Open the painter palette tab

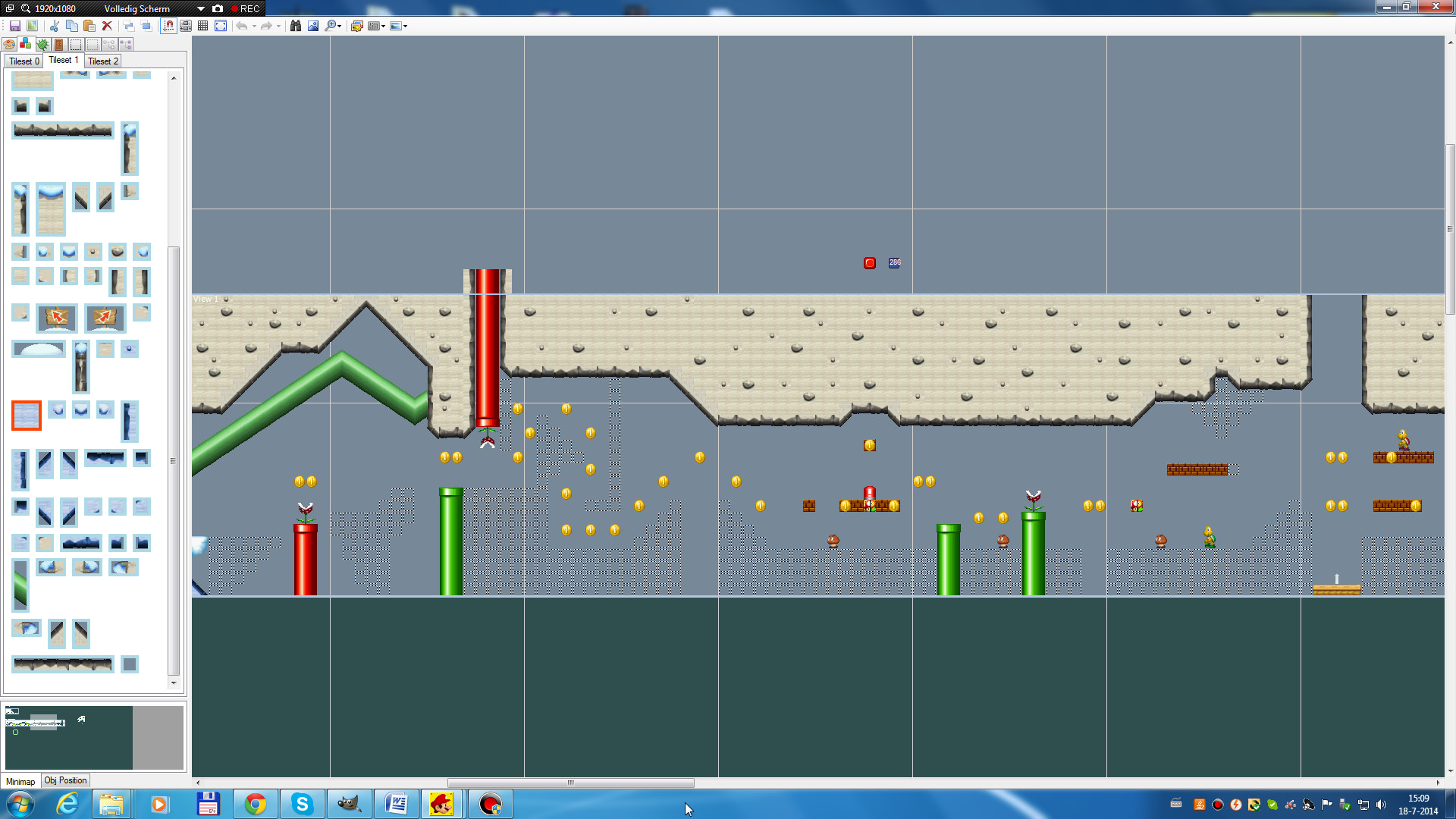click(x=9, y=44)
